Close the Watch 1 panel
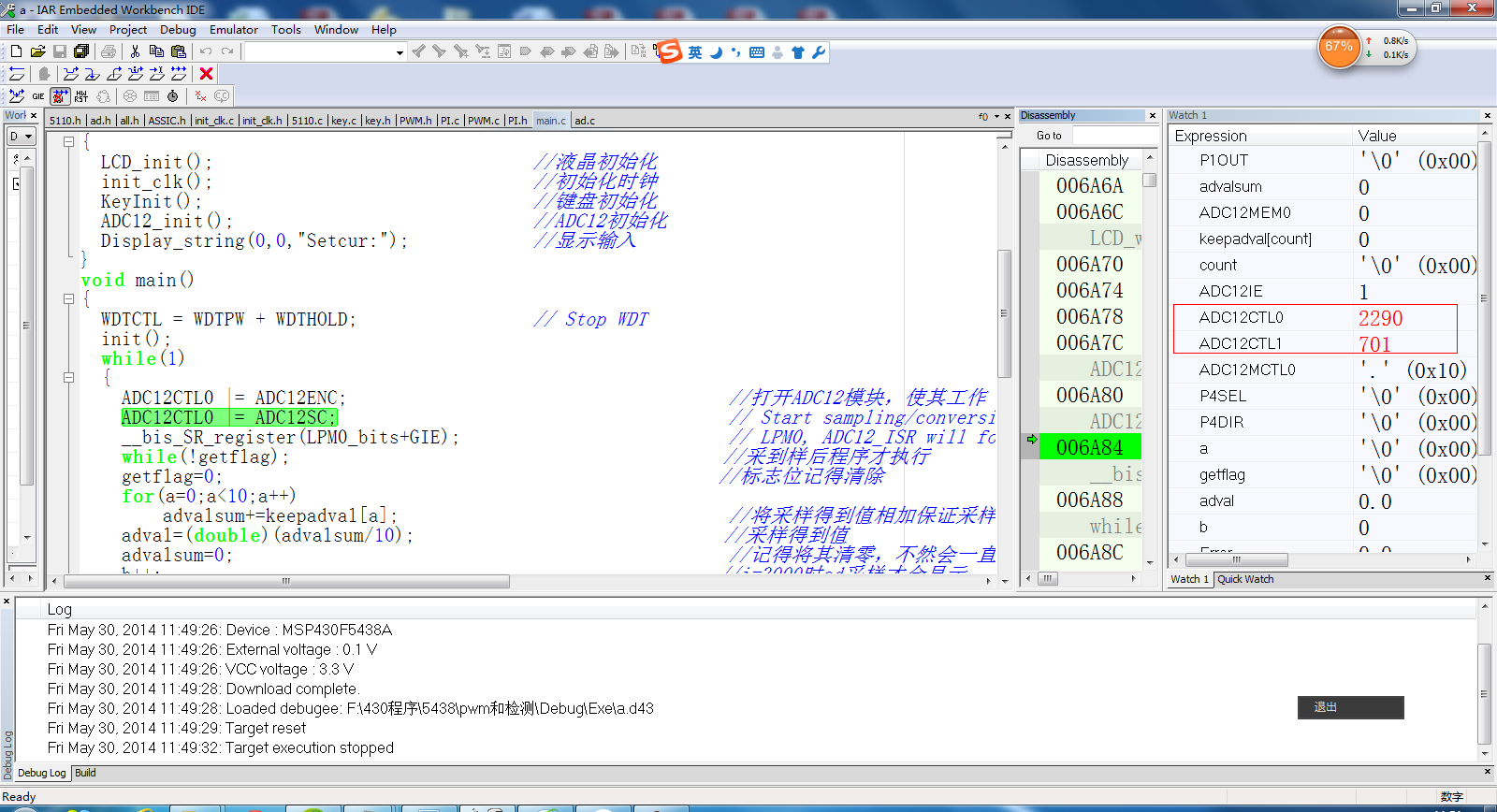The height and width of the screenshot is (812, 1497). [x=1487, y=116]
